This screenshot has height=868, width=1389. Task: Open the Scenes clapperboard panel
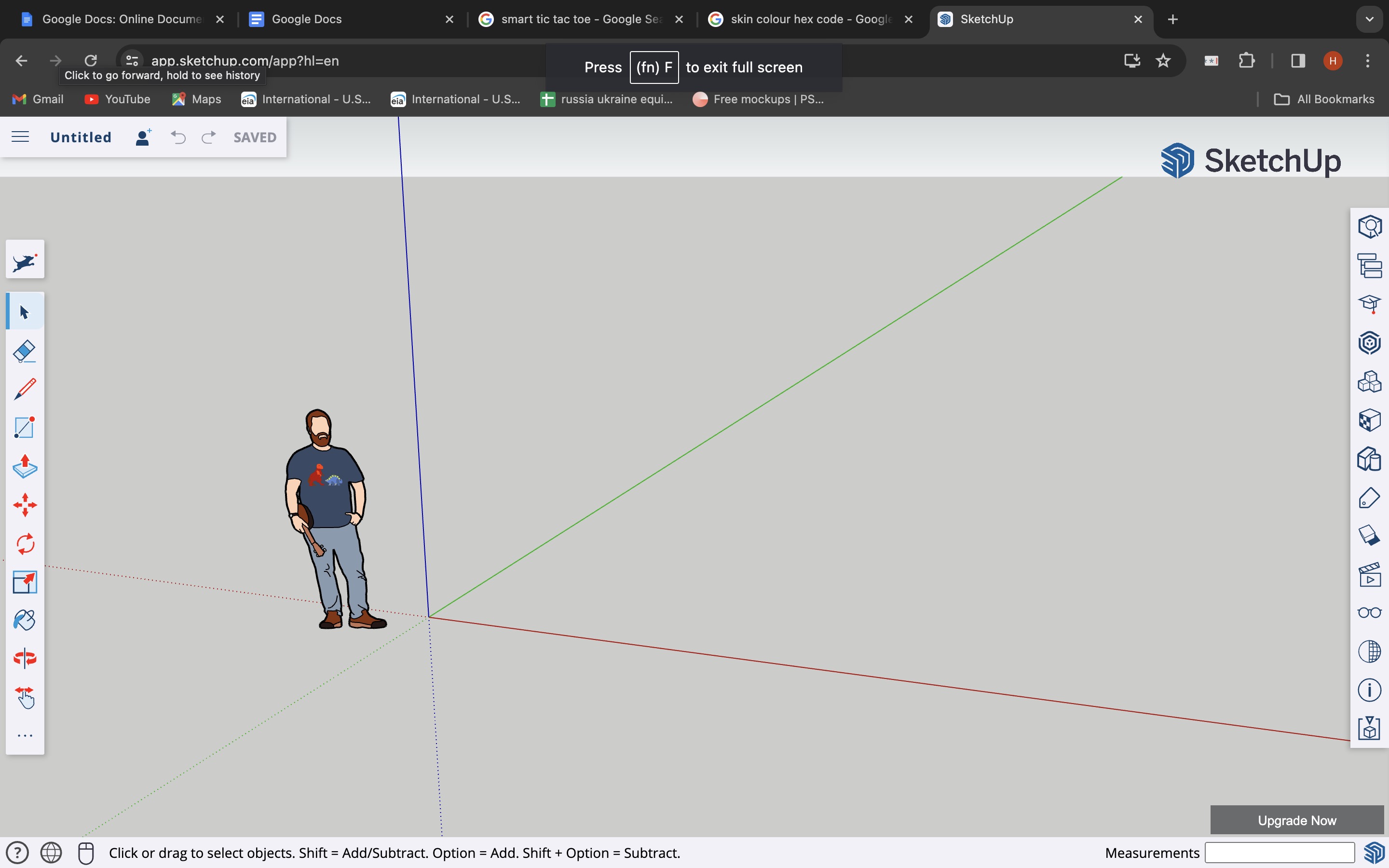[1370, 575]
